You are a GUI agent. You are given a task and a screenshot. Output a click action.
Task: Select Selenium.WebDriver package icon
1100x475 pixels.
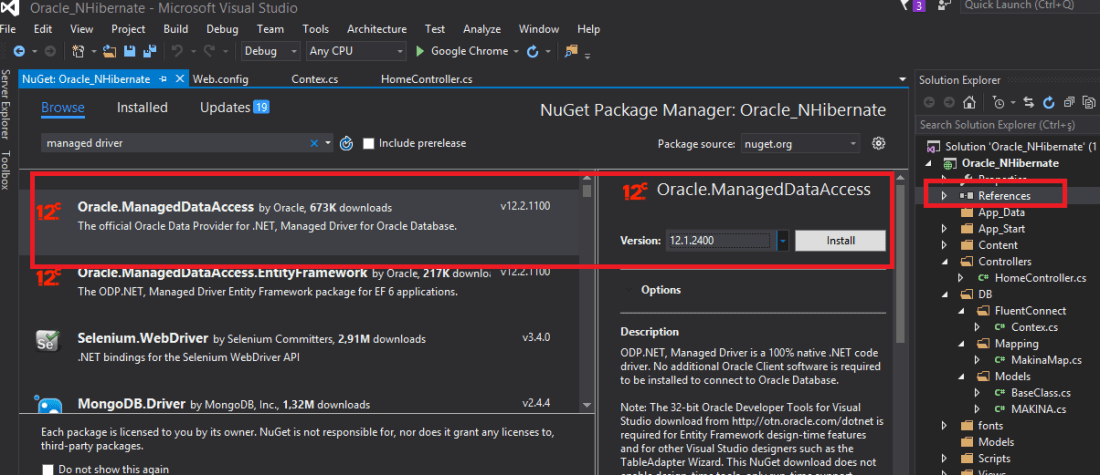tap(49, 340)
